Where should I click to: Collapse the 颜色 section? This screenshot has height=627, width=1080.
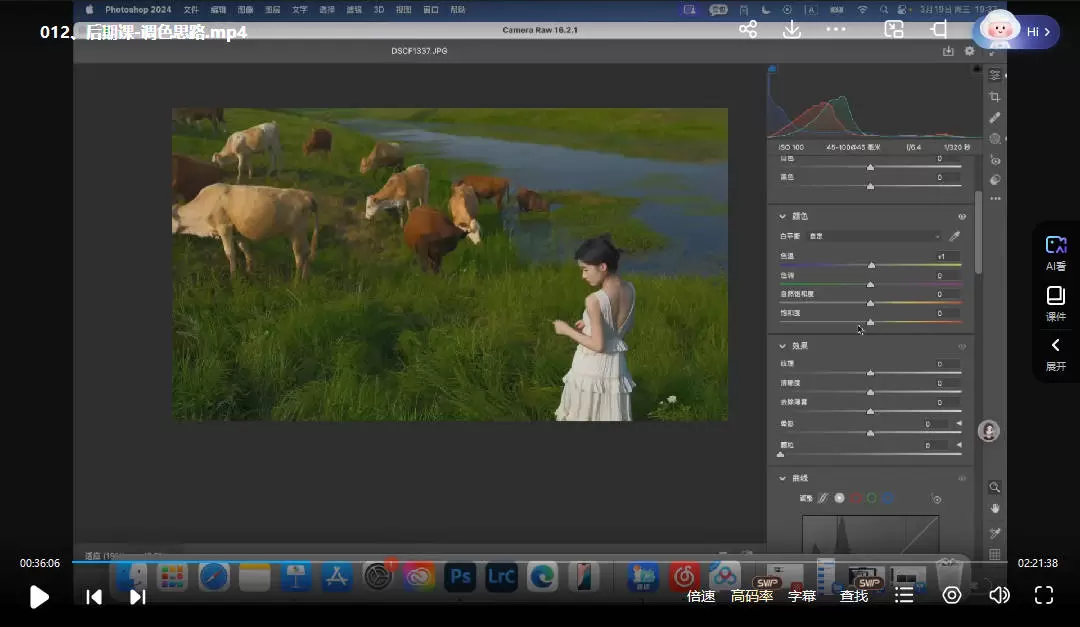782,216
